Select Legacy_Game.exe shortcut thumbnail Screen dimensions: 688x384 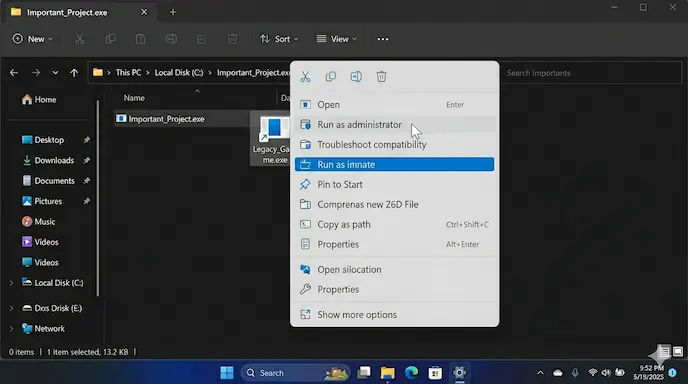click(x=271, y=139)
